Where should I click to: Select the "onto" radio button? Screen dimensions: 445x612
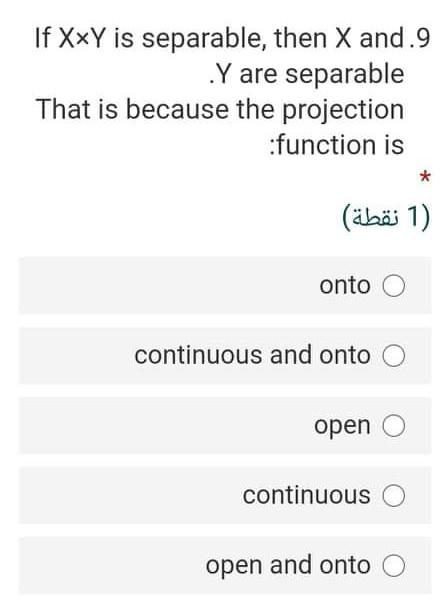[x=393, y=286]
